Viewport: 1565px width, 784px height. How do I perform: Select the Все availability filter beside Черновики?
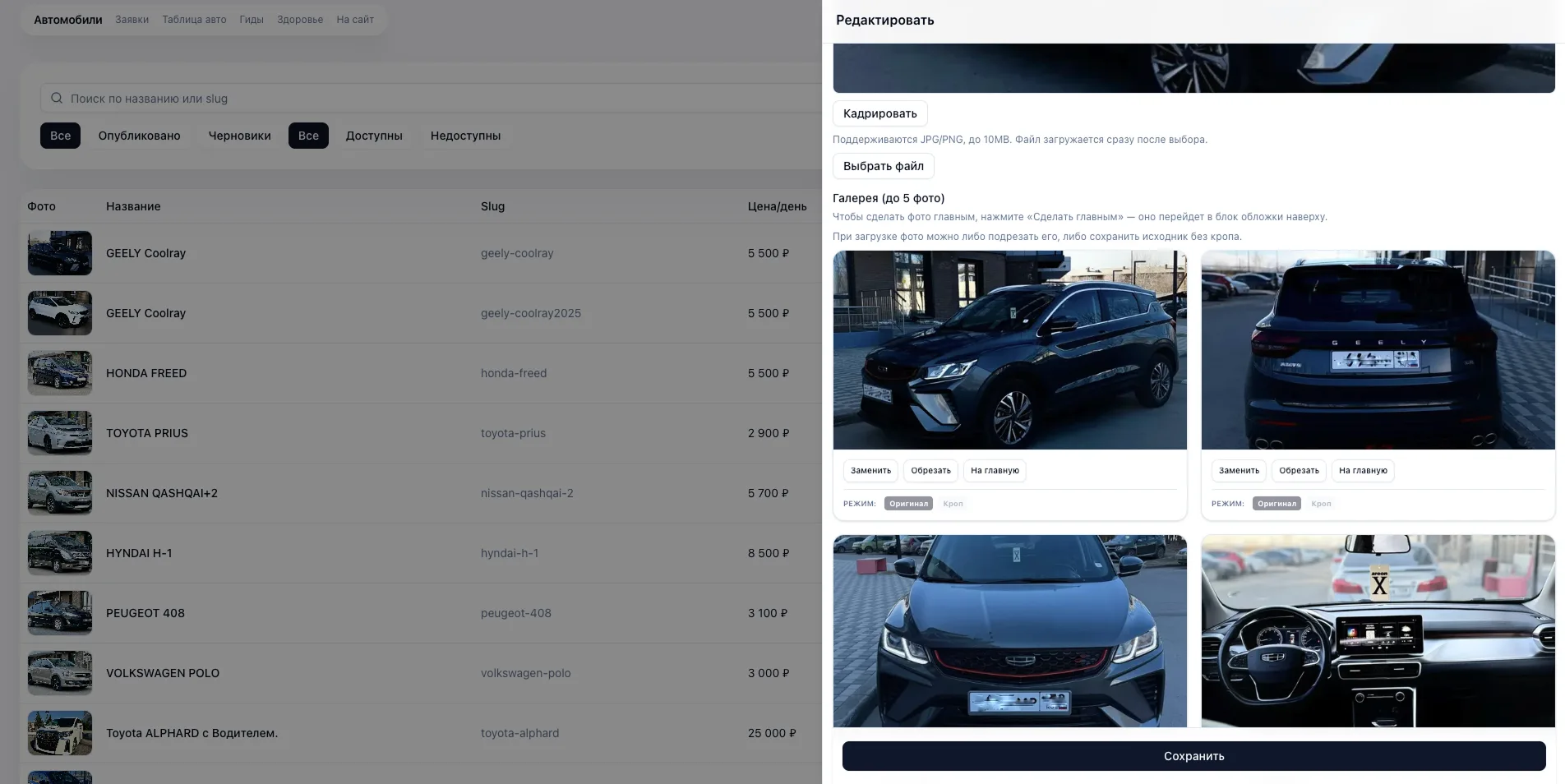click(308, 136)
